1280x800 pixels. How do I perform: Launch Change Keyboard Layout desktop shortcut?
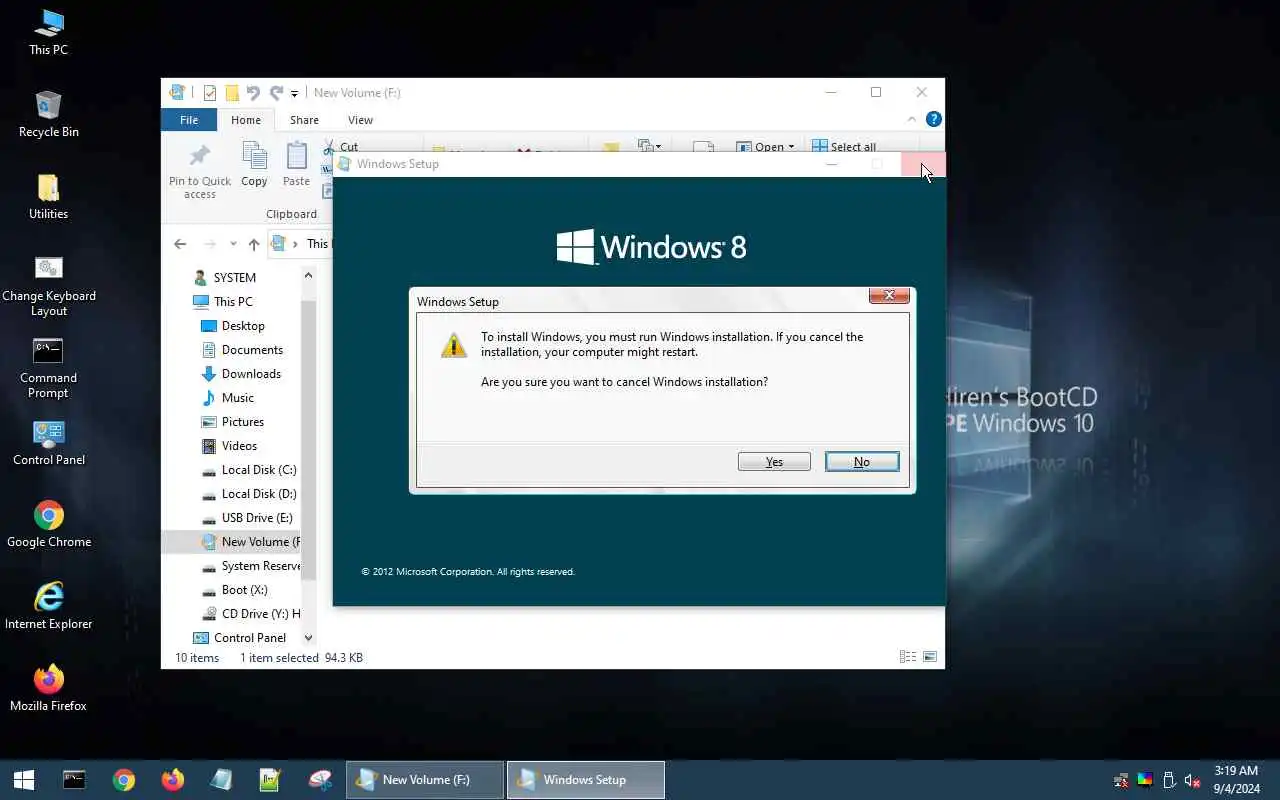pyautogui.click(x=48, y=286)
